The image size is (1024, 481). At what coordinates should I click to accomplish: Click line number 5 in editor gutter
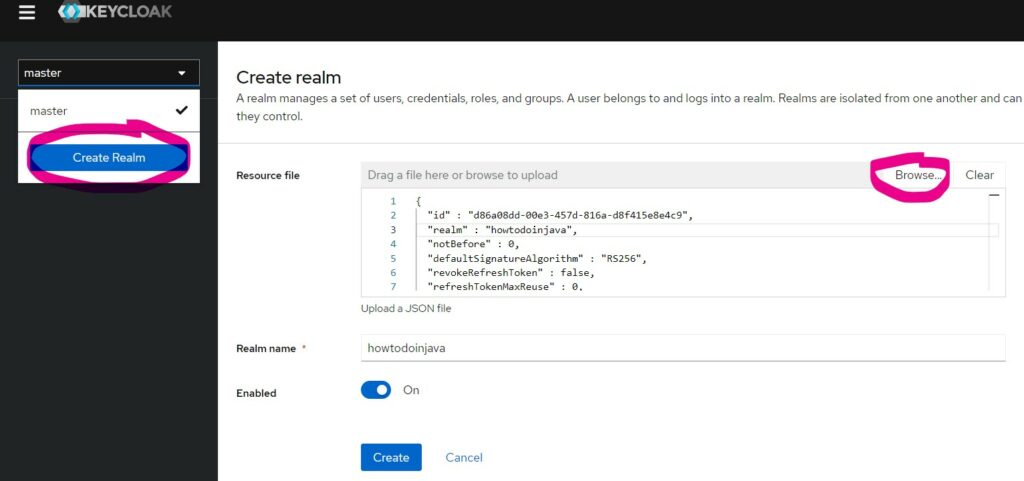(x=393, y=258)
